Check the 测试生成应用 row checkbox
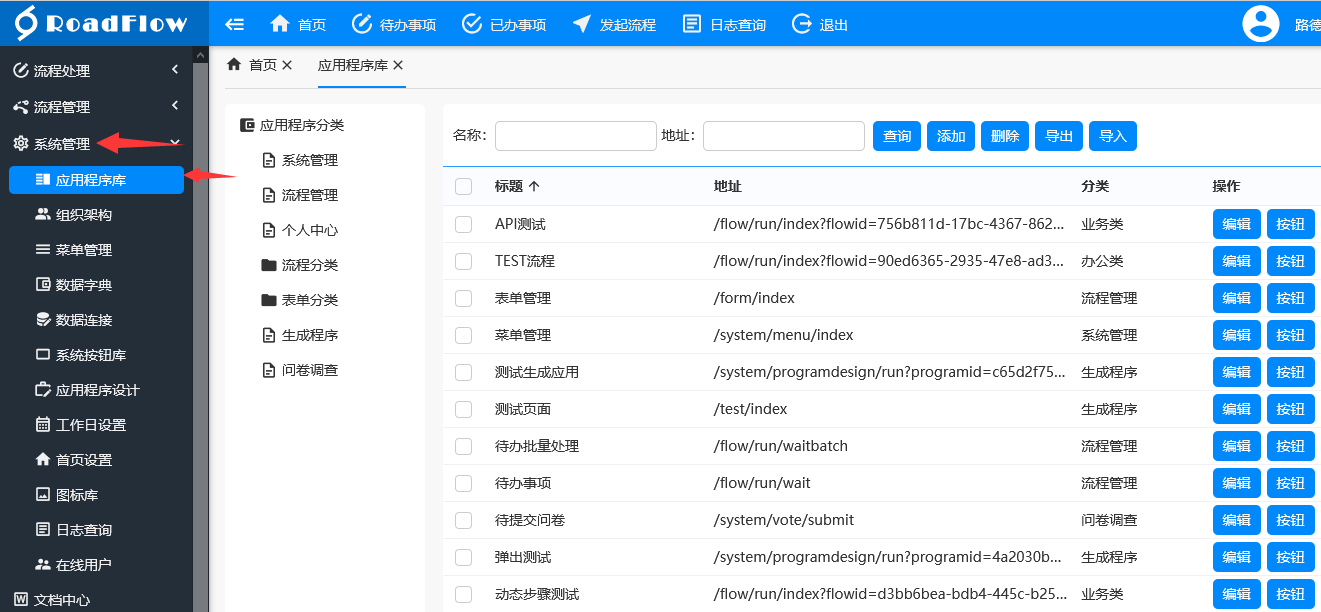The width and height of the screenshot is (1321, 612). point(463,372)
